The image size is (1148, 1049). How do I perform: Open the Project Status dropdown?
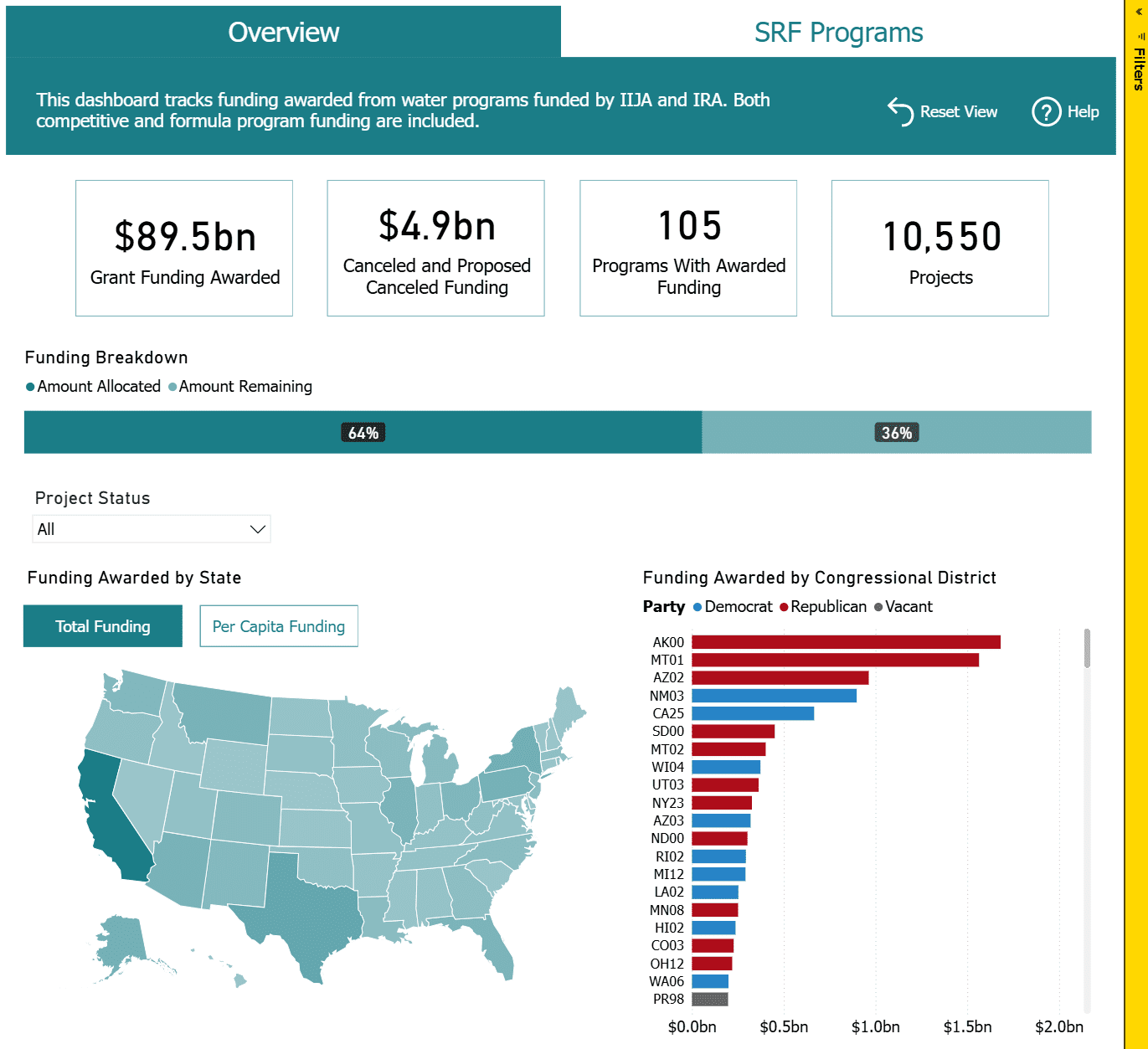pyautogui.click(x=151, y=529)
